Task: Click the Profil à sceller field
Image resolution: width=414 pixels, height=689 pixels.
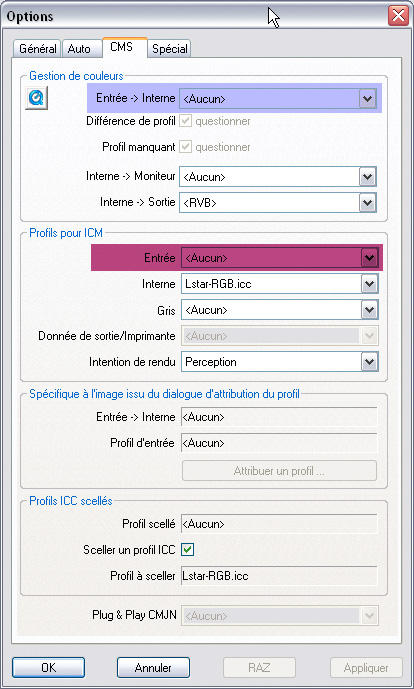Action: pos(279,576)
